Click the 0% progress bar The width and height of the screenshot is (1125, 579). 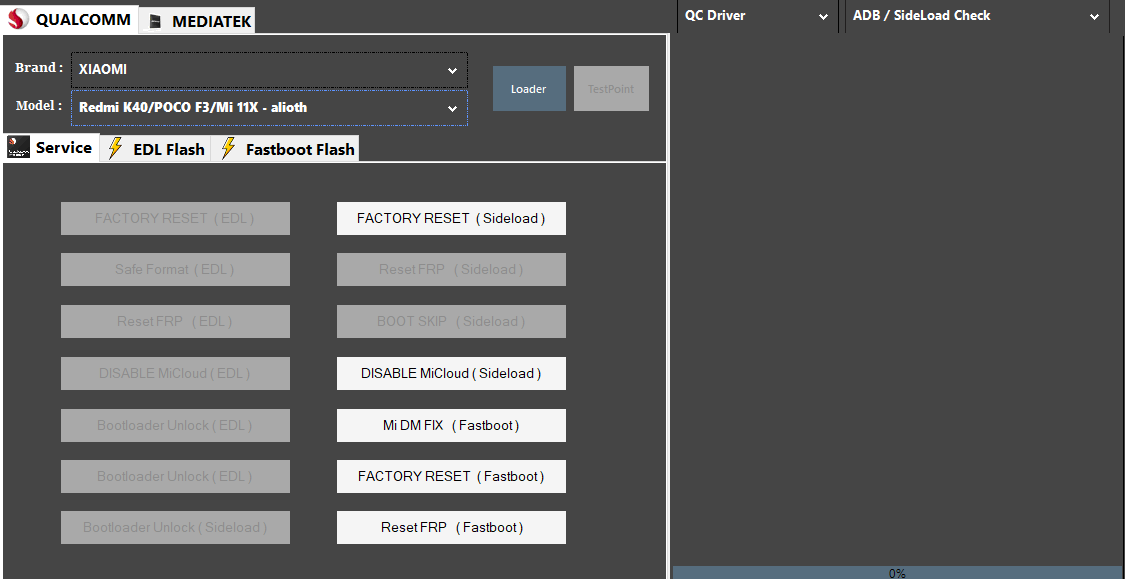896,573
